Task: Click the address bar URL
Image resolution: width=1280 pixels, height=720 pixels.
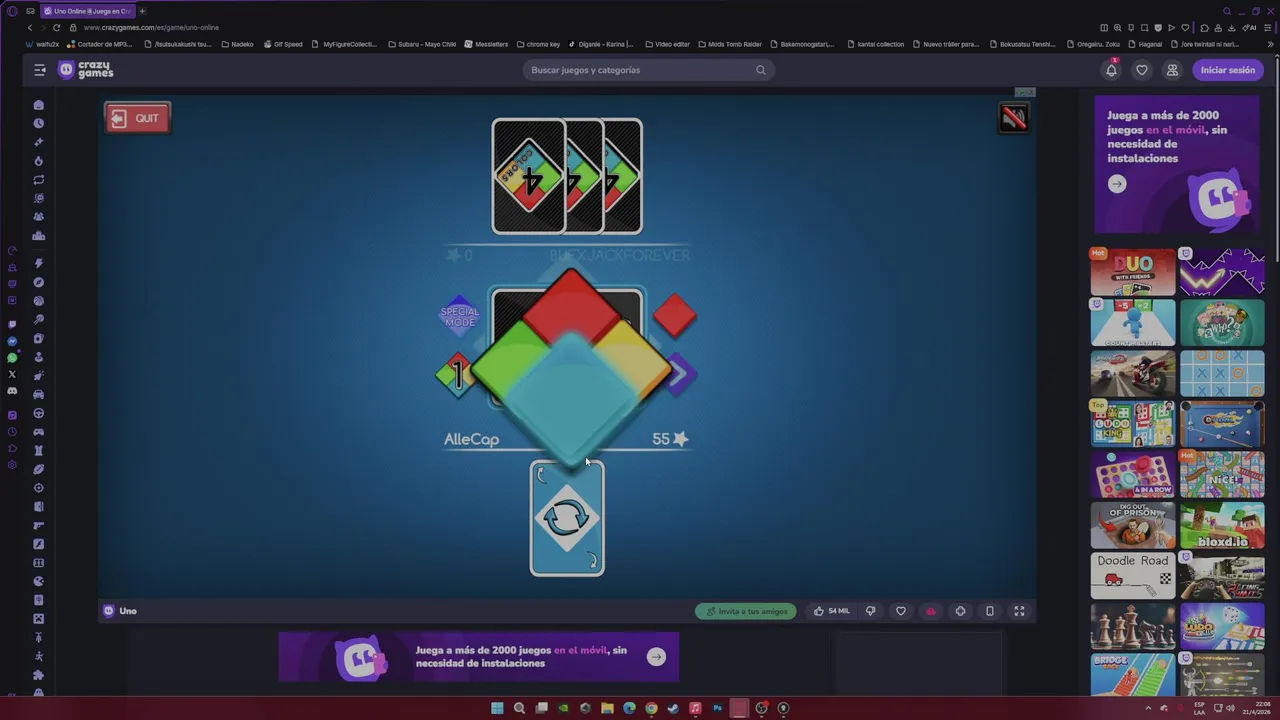Action: [x=152, y=27]
